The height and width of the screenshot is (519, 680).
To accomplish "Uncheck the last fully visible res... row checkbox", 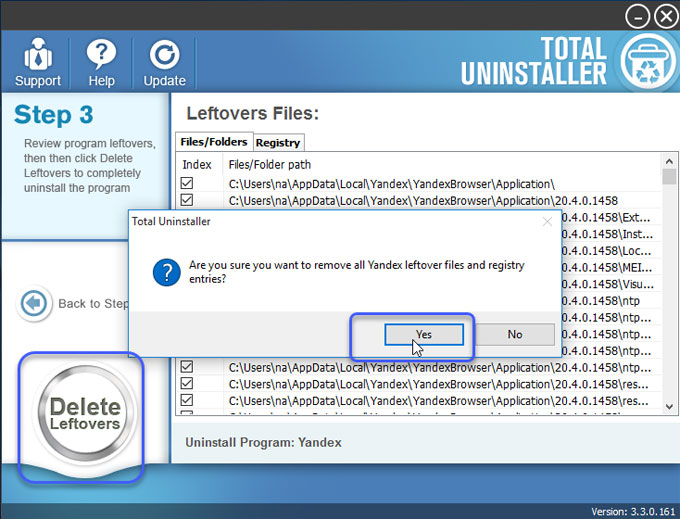I will 187,400.
